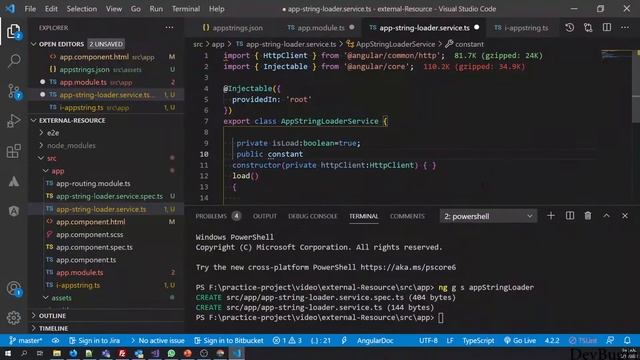Click the taskbar search icon
Viewport: 640px width, 360px height.
24,353
